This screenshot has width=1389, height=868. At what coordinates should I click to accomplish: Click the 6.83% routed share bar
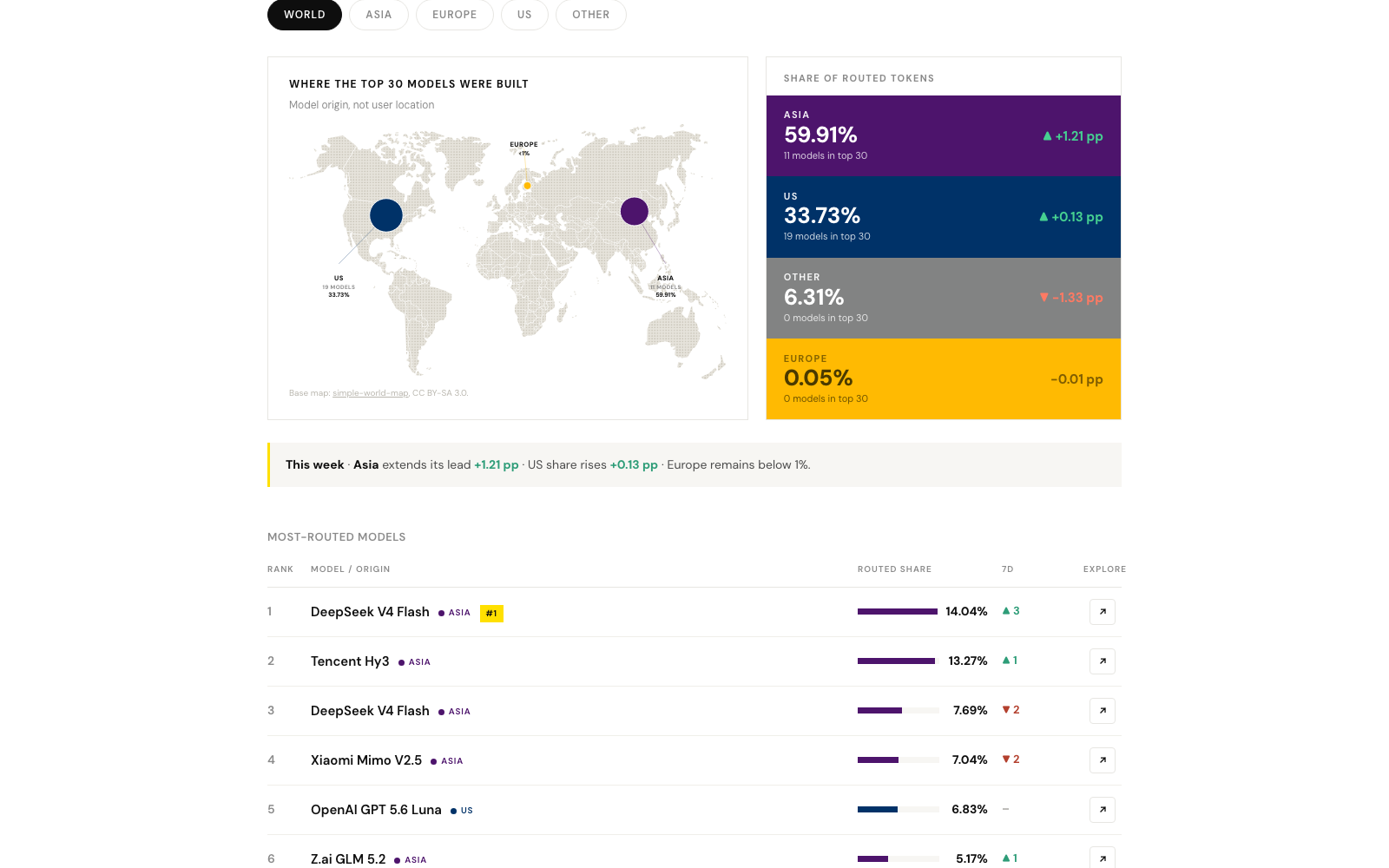point(898,810)
